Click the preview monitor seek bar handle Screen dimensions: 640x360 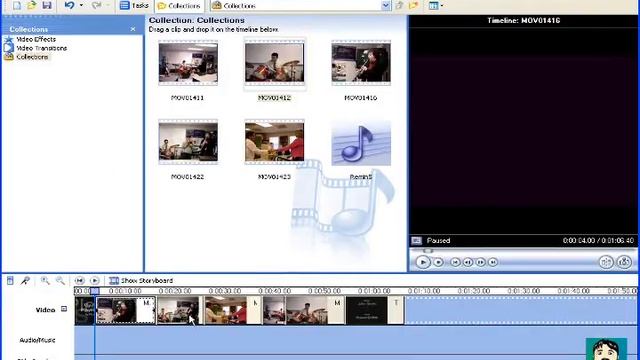427,251
